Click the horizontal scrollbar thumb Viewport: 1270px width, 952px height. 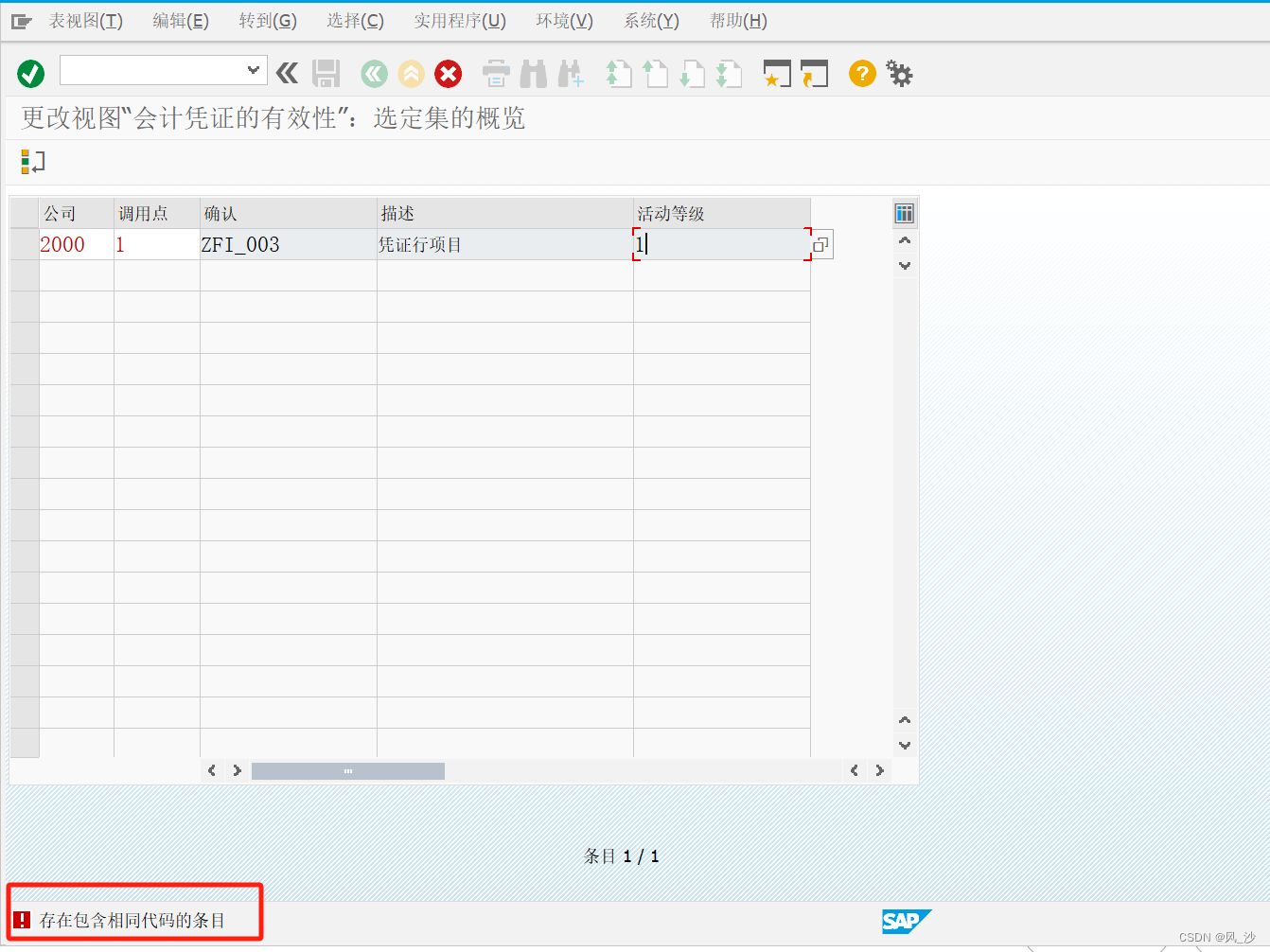(348, 771)
